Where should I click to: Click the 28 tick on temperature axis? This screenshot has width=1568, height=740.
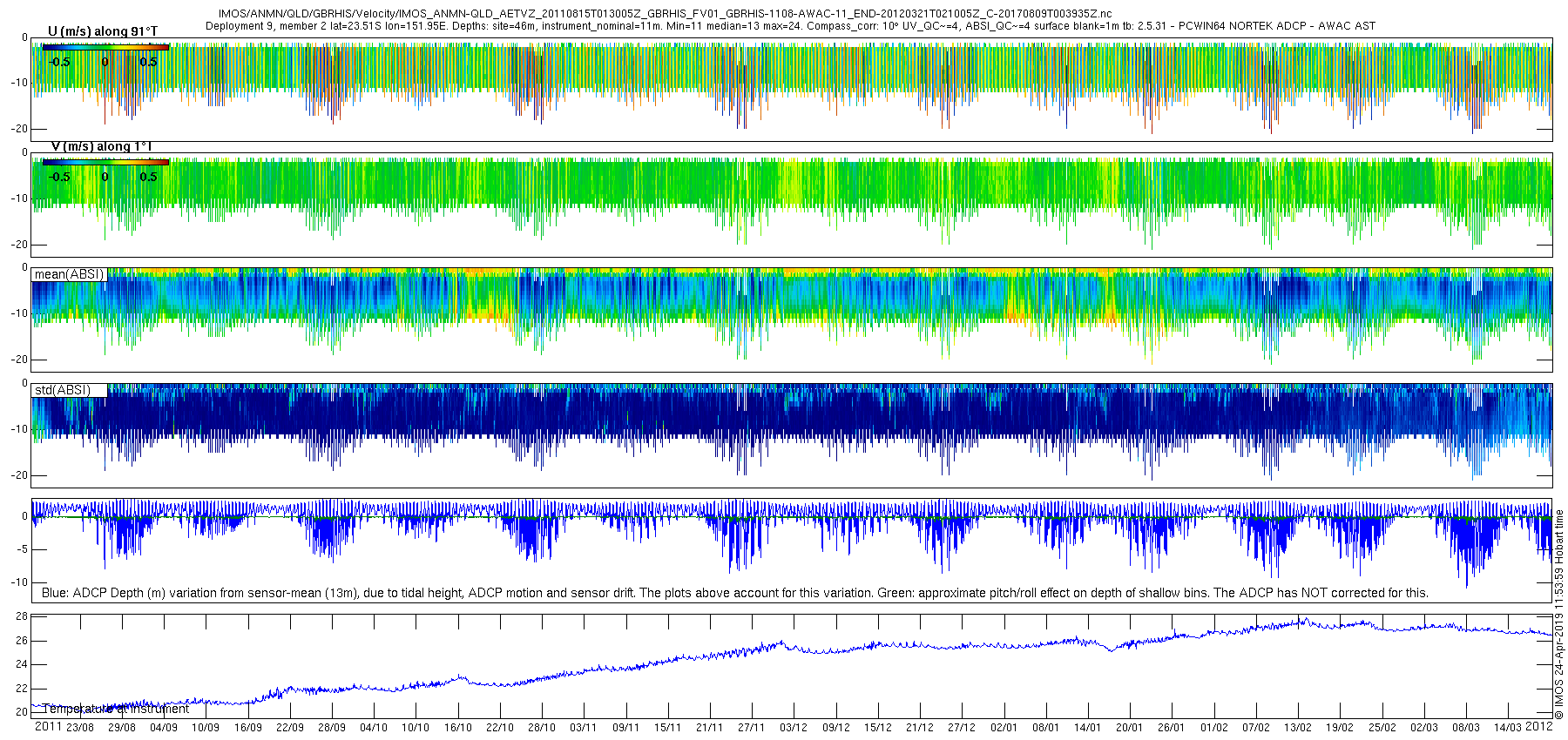point(22,616)
